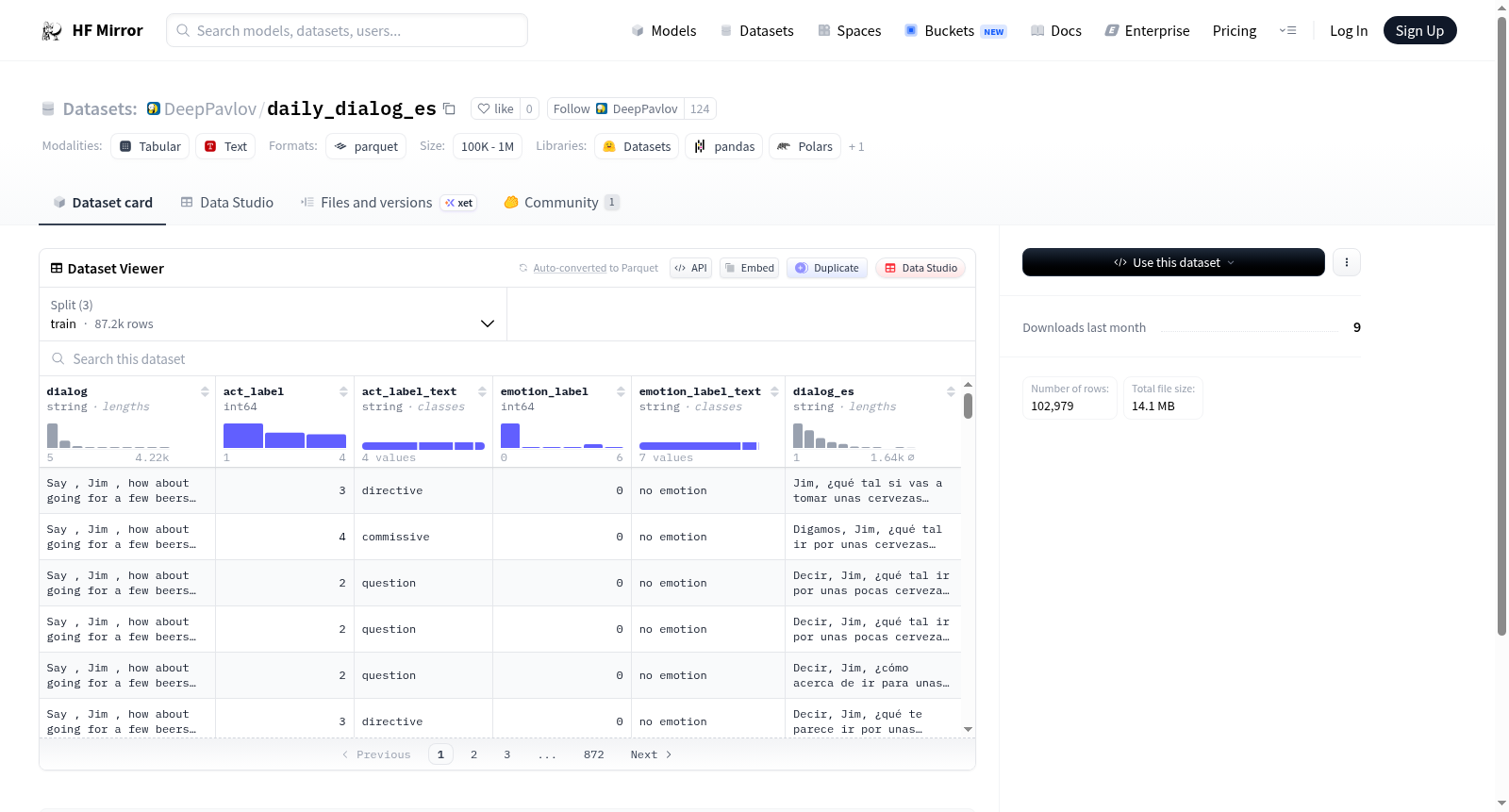Sort the dialog column
Image resolution: width=1509 pixels, height=812 pixels.
[x=205, y=391]
